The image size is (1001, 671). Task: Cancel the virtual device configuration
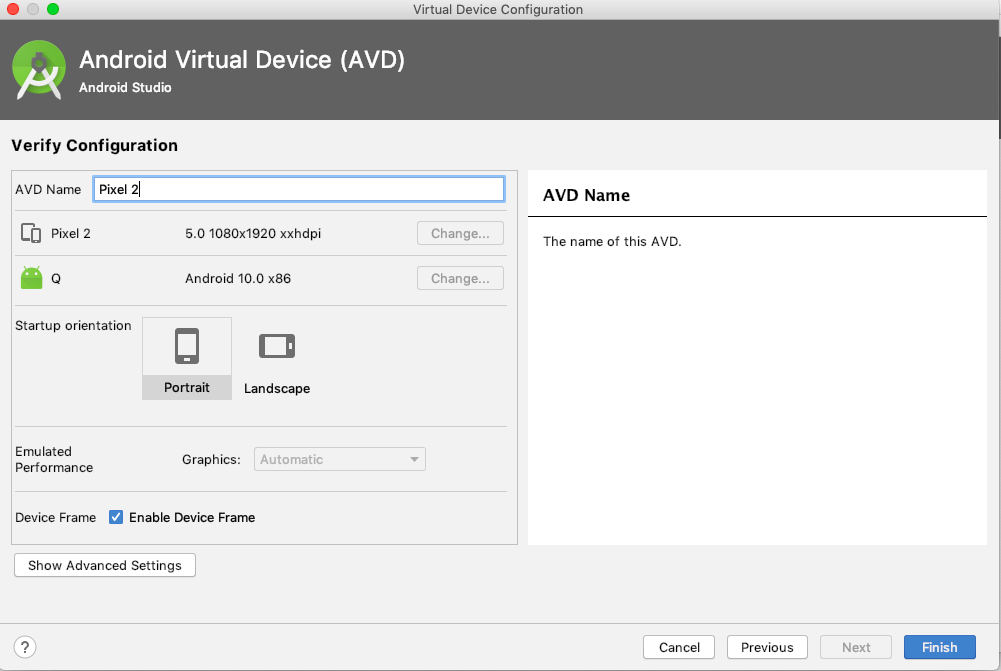pos(679,647)
